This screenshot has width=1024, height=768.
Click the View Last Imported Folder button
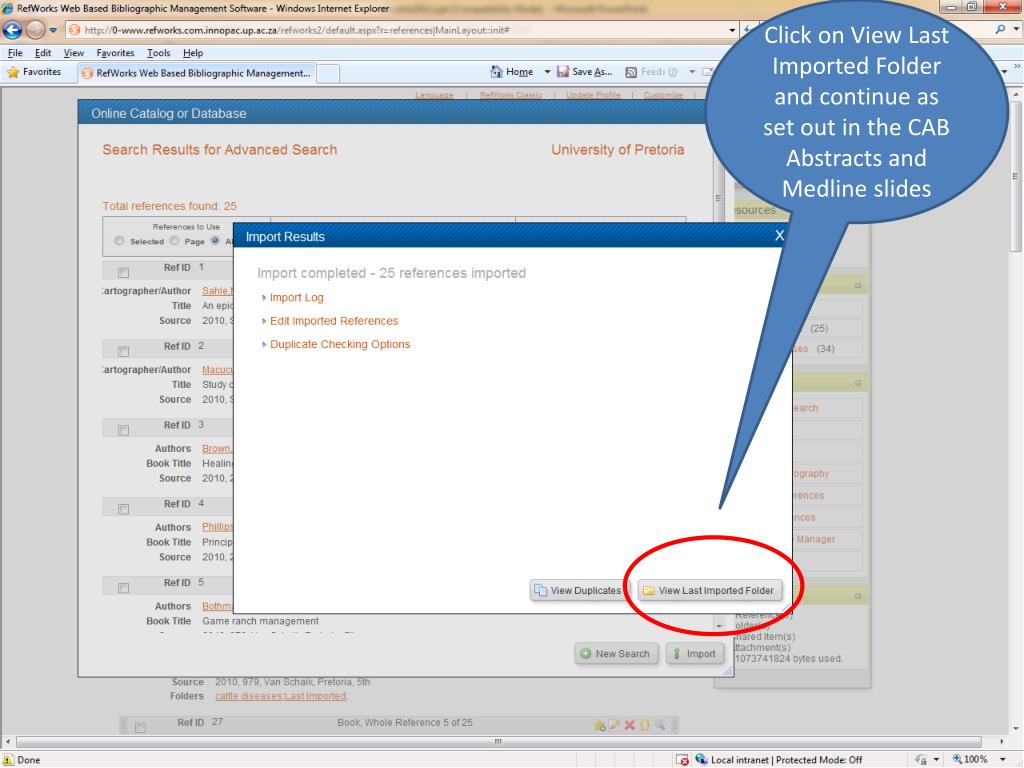pyautogui.click(x=709, y=590)
